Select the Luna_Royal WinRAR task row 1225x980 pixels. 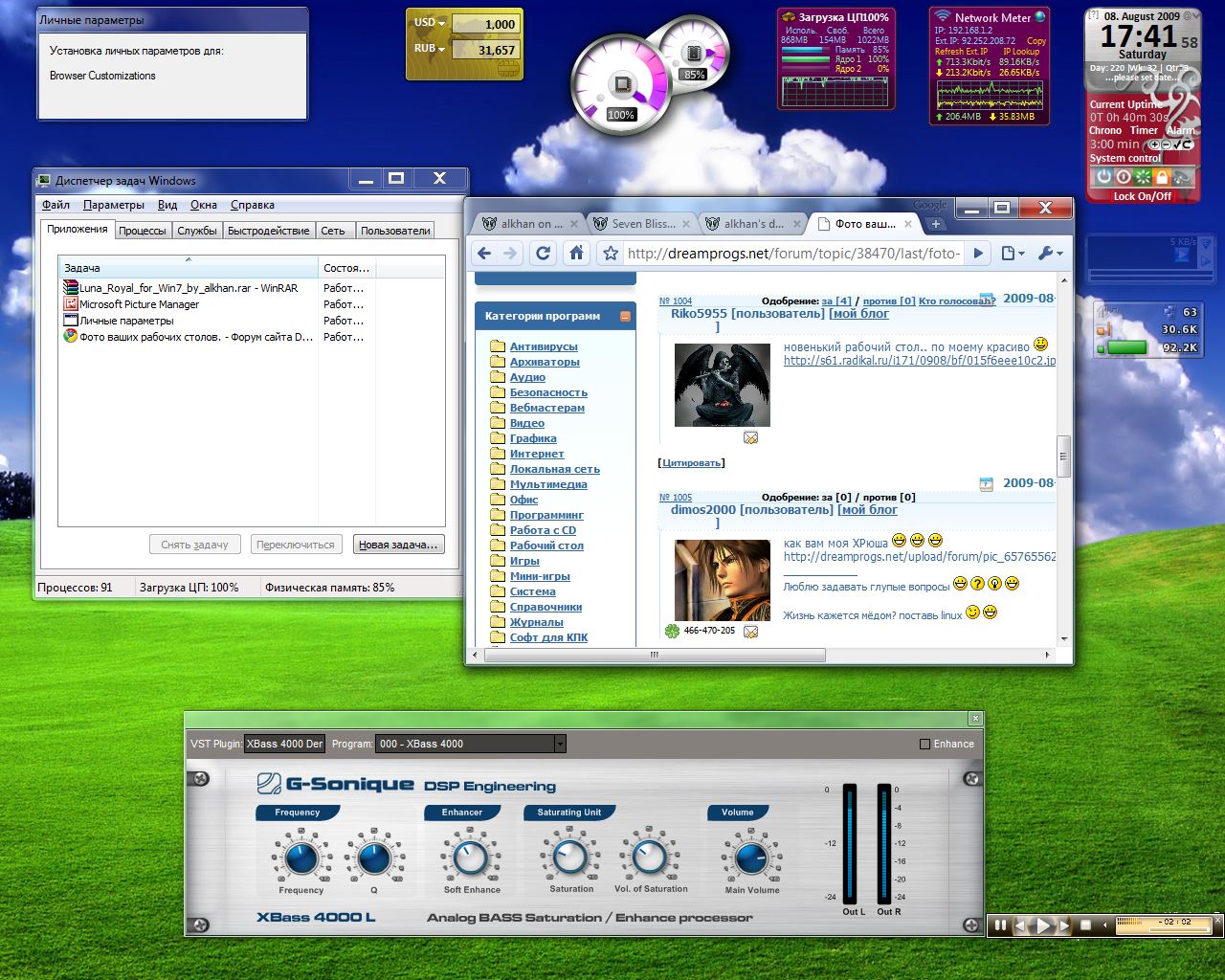click(x=251, y=288)
